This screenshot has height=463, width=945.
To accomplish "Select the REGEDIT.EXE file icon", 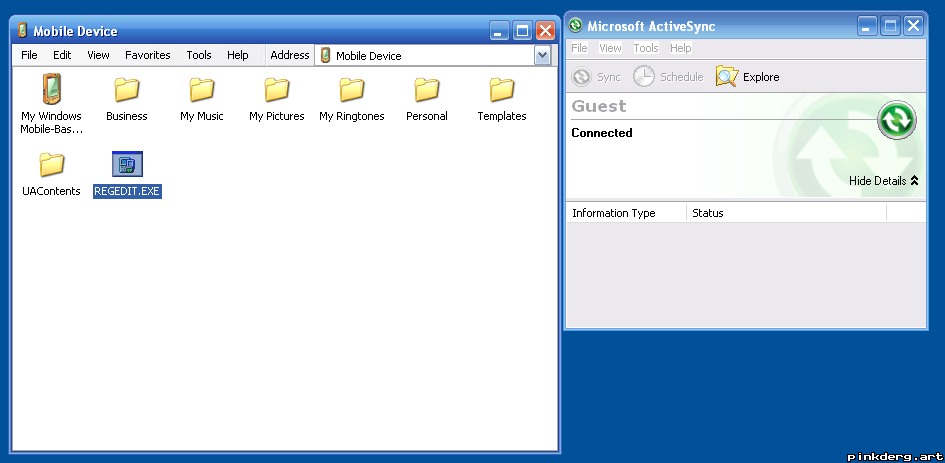I will click(x=127, y=164).
